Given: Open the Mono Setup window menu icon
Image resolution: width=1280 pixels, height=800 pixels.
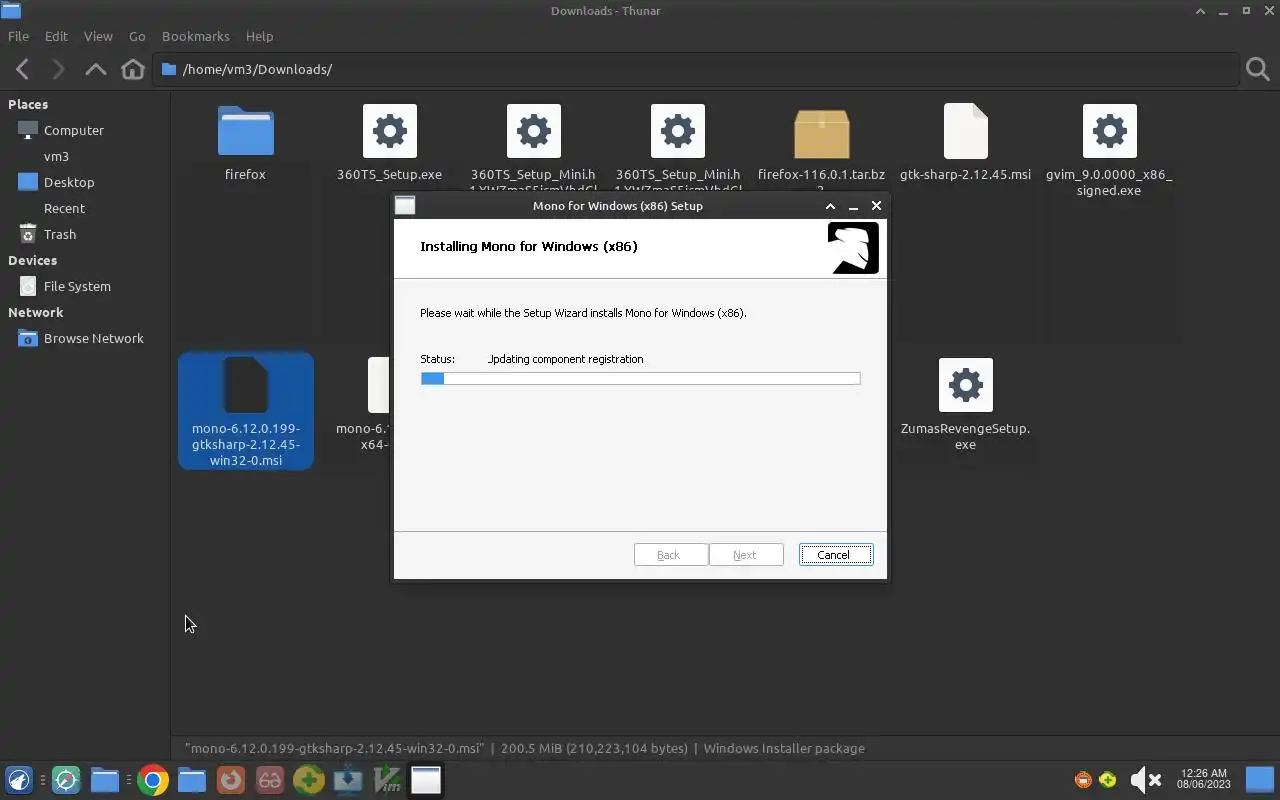Looking at the screenshot, I should click(405, 206).
